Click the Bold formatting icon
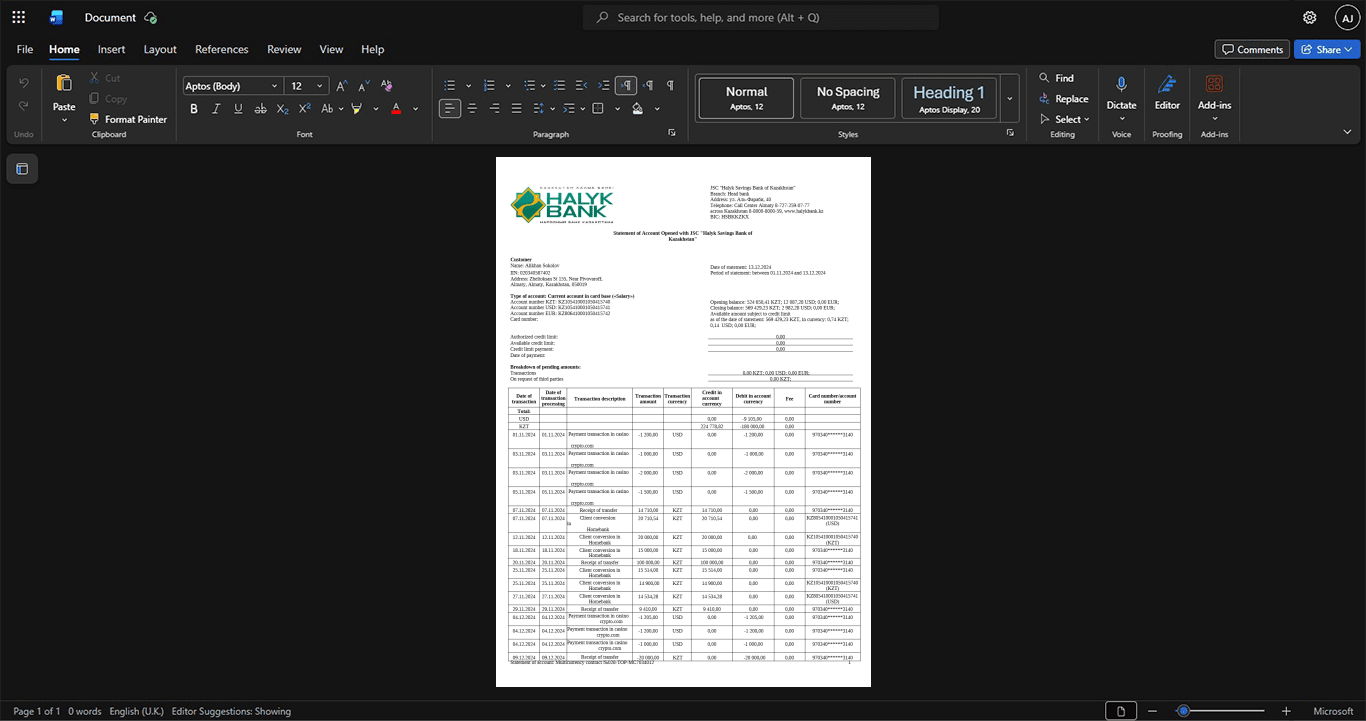The image size is (1366, 721). 194,108
